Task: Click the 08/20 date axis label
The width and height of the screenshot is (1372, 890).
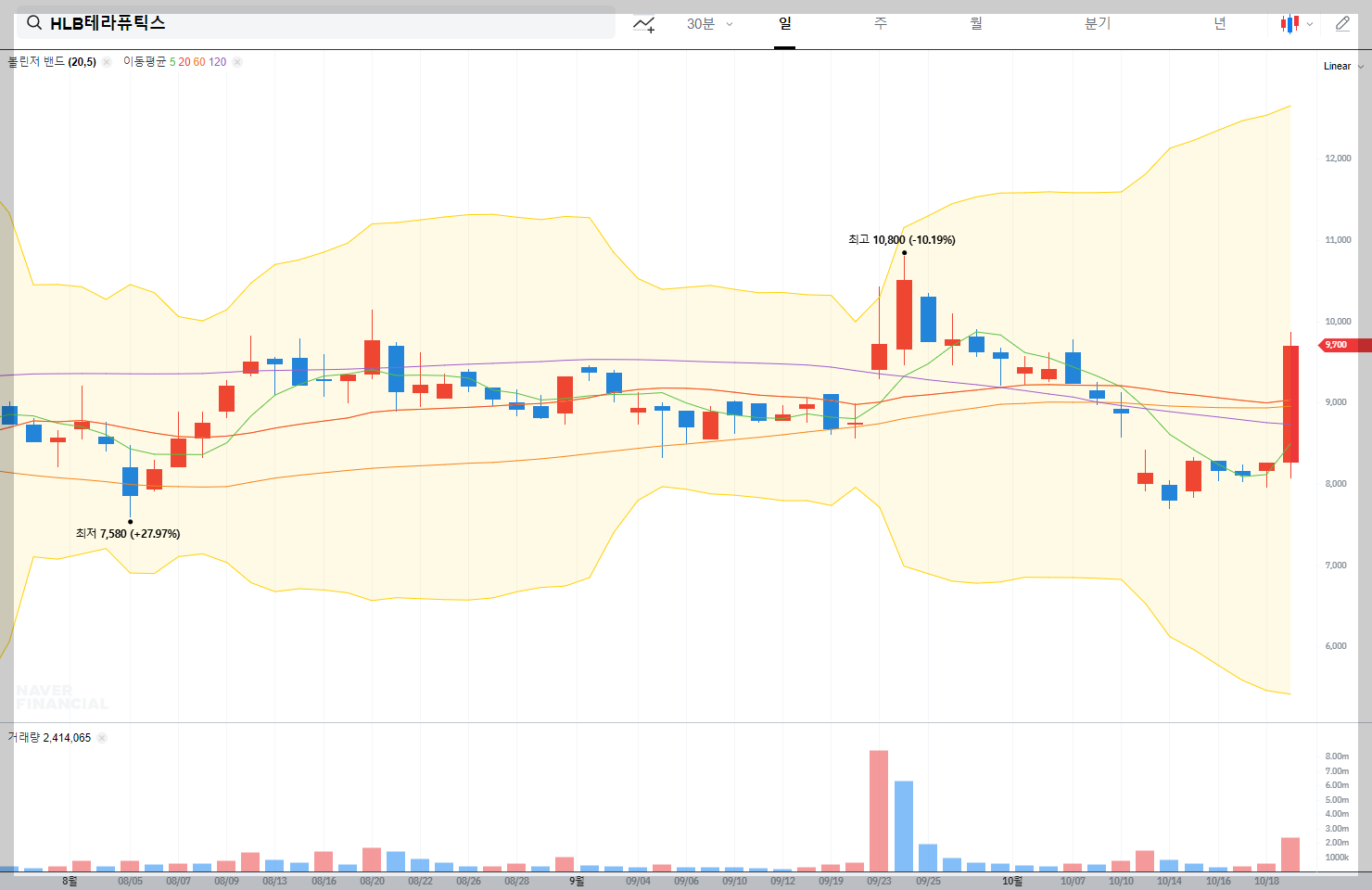Action: point(372,881)
